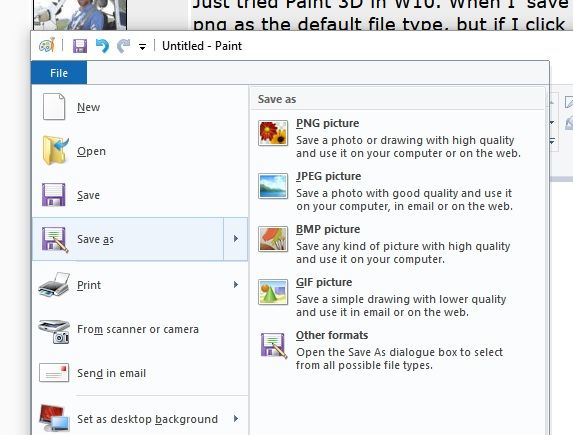Click the Paint app icon in title bar
573x435 pixels.
point(47,45)
